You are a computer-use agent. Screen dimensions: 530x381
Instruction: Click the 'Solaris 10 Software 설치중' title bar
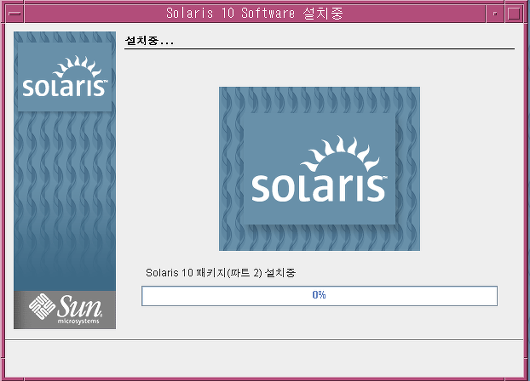[255, 14]
